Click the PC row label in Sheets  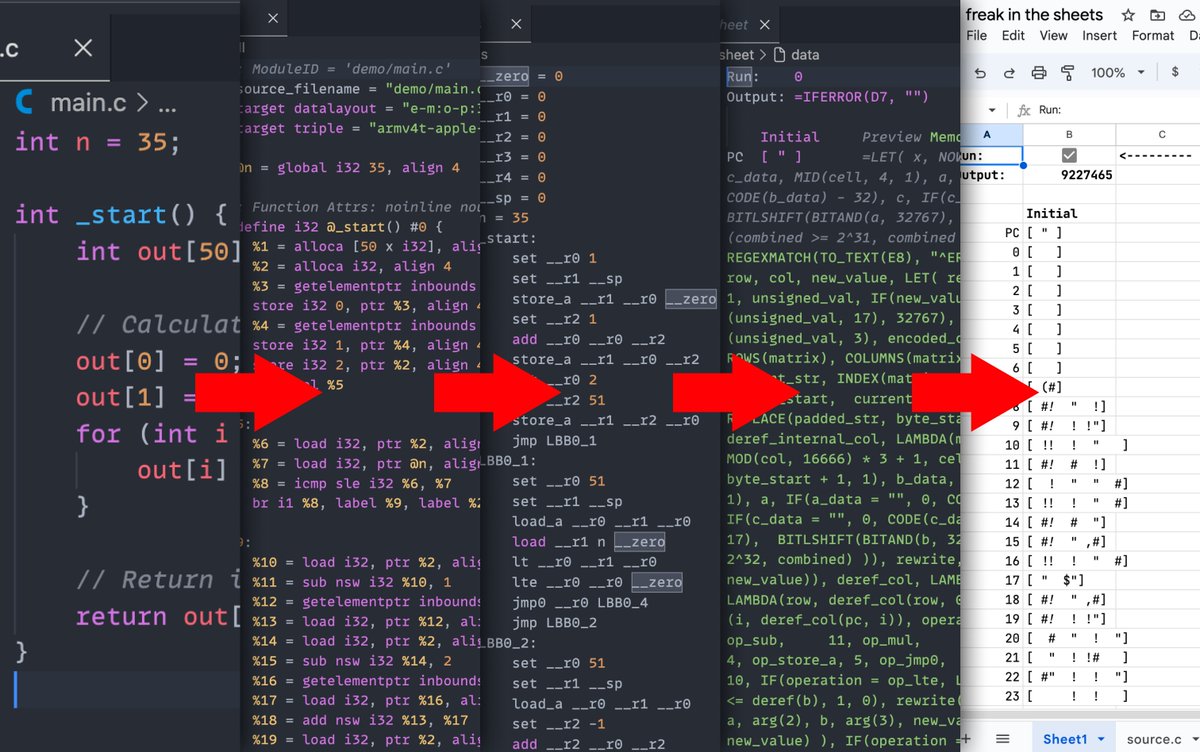tap(1011, 233)
